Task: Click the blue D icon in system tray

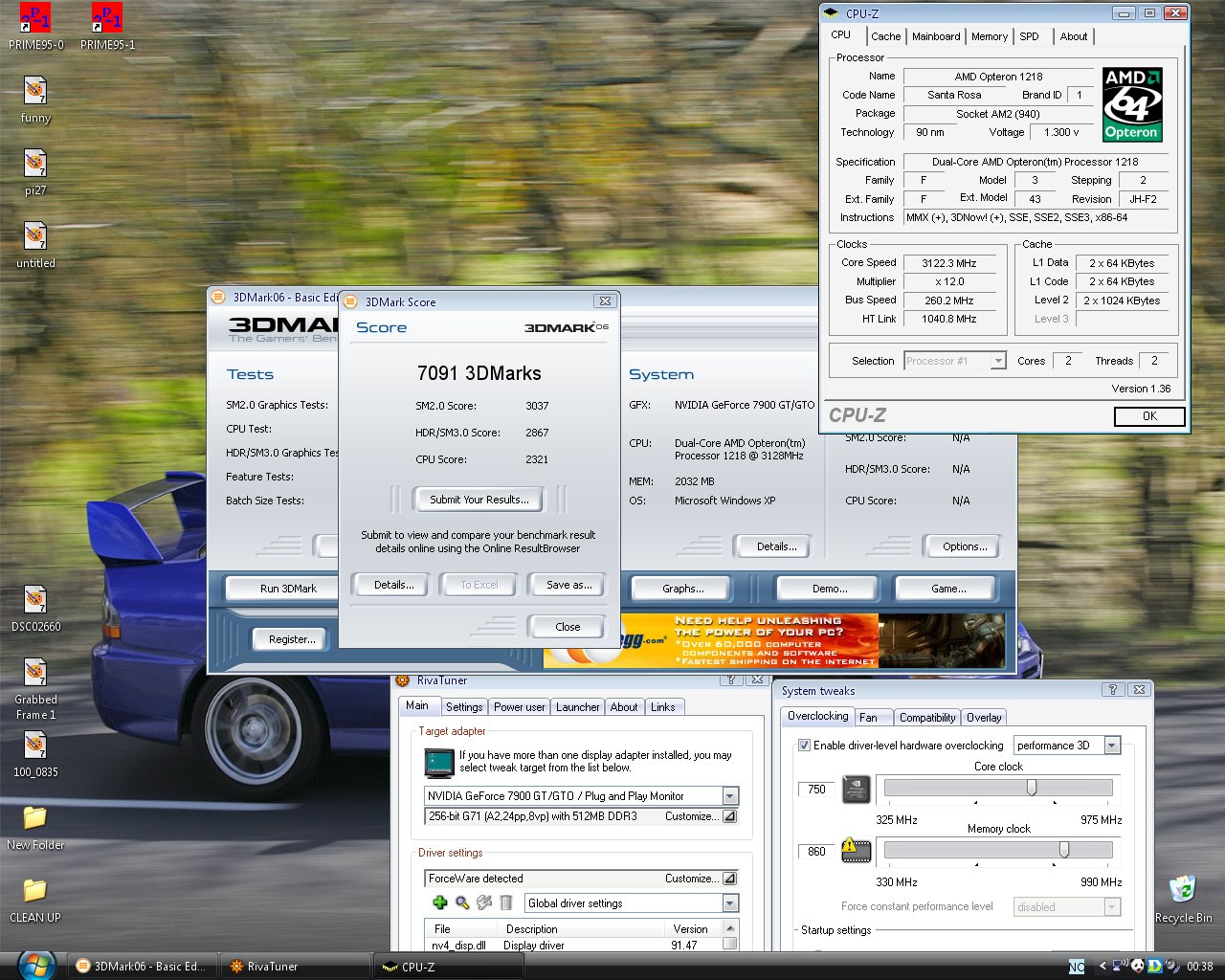Action: 1155,966
